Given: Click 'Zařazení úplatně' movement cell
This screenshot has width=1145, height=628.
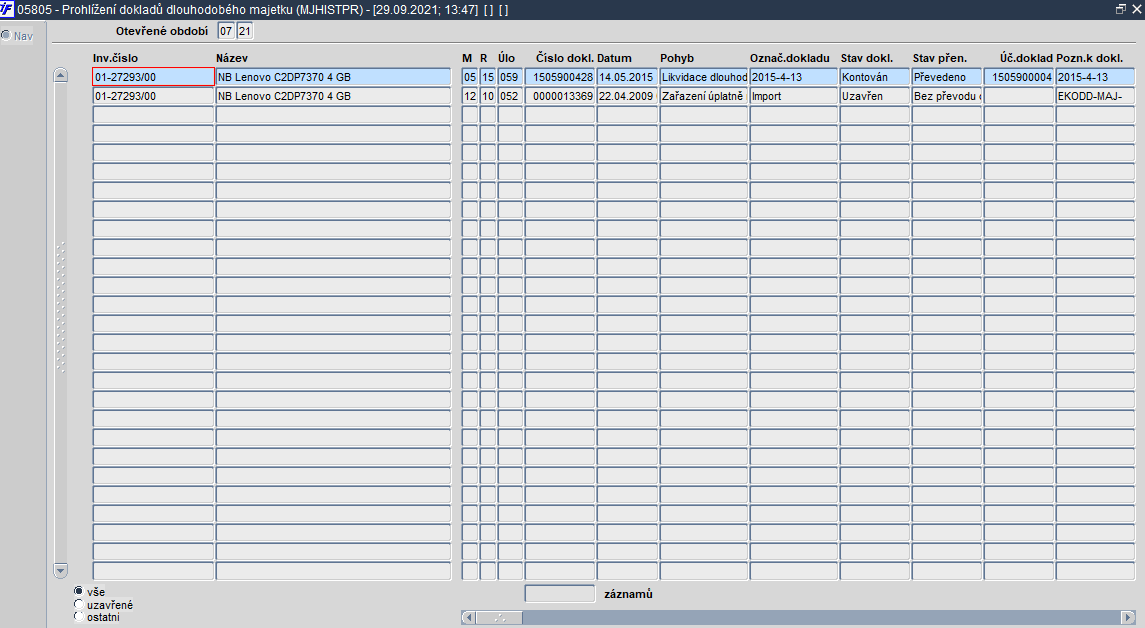Looking at the screenshot, I should 704,96.
